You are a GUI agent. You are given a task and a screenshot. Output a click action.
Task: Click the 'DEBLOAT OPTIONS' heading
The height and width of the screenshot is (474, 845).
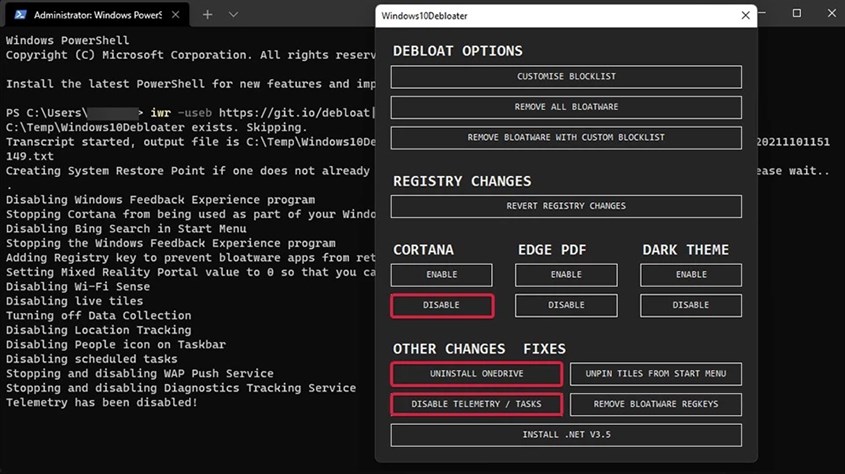(458, 51)
